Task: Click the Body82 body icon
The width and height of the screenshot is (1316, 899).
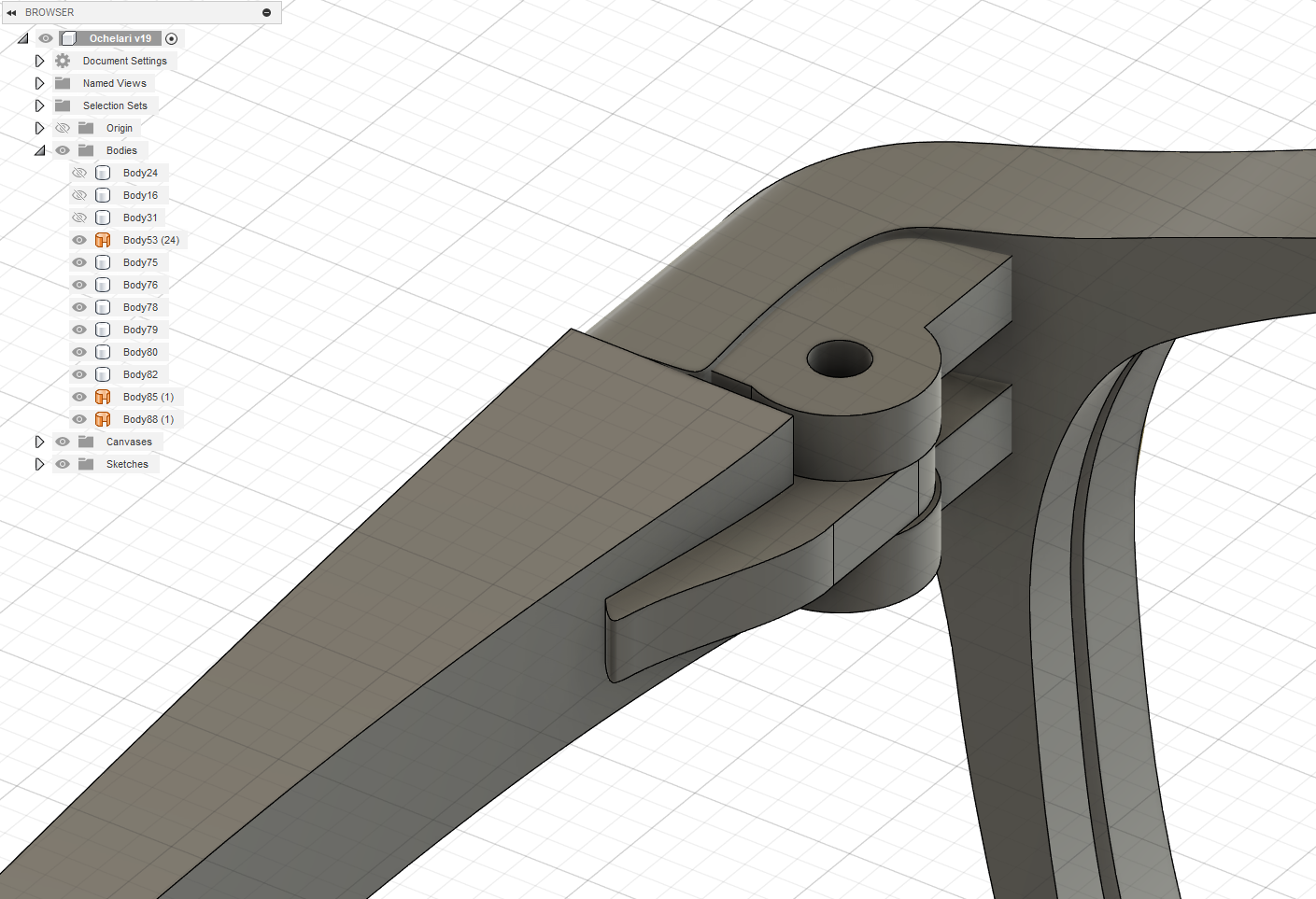Action: (103, 374)
